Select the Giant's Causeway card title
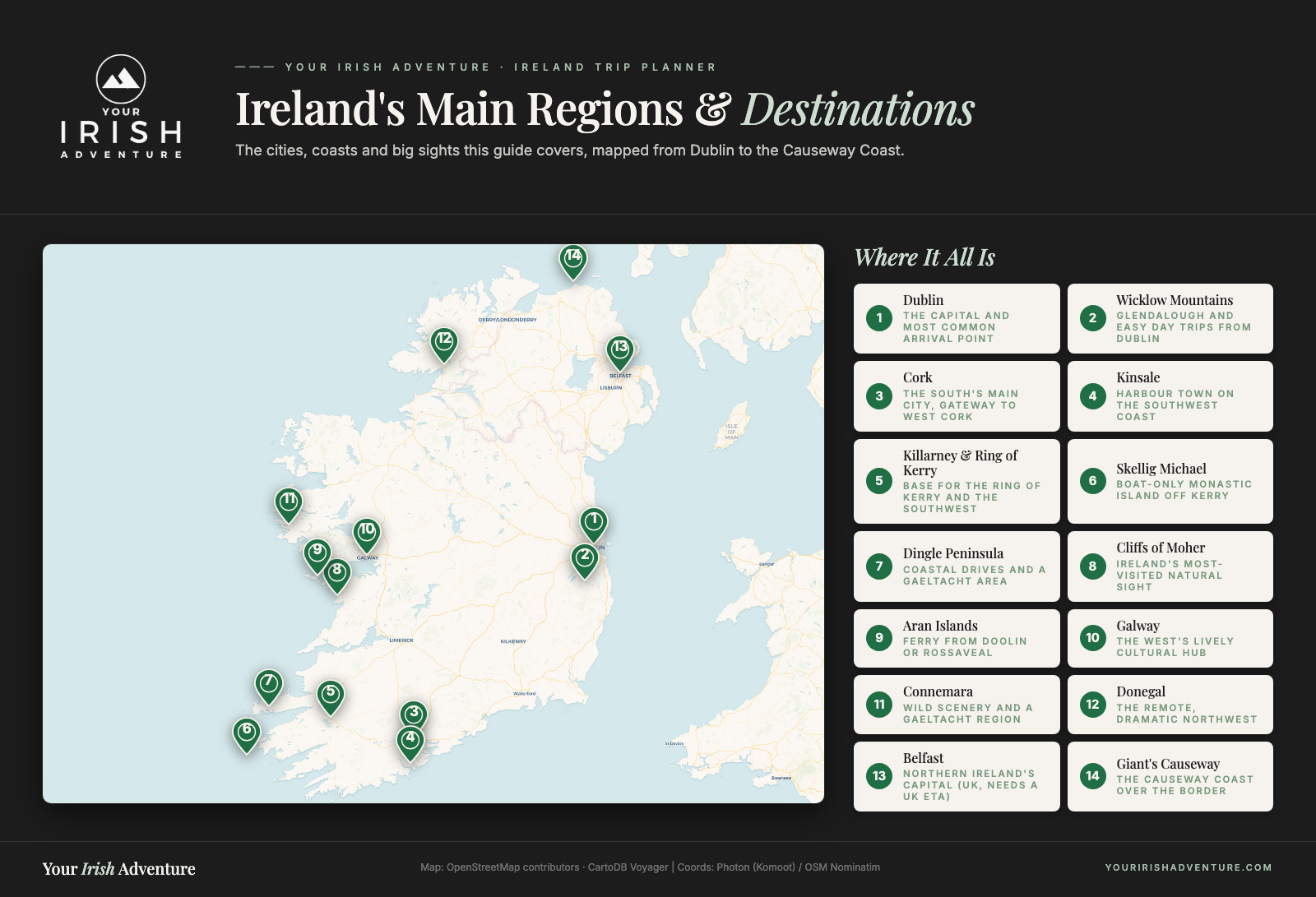The width and height of the screenshot is (1316, 897). tap(1168, 764)
